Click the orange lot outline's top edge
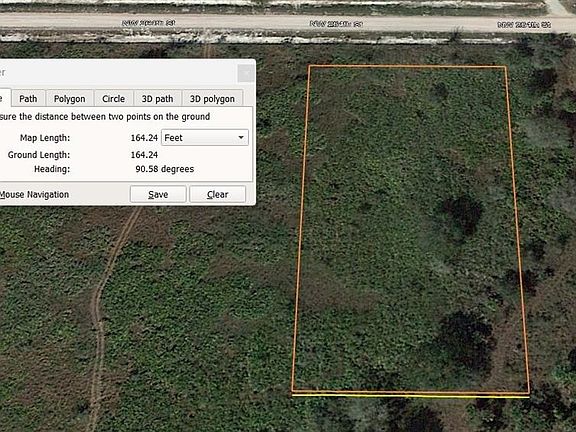The image size is (576, 432). (408, 66)
